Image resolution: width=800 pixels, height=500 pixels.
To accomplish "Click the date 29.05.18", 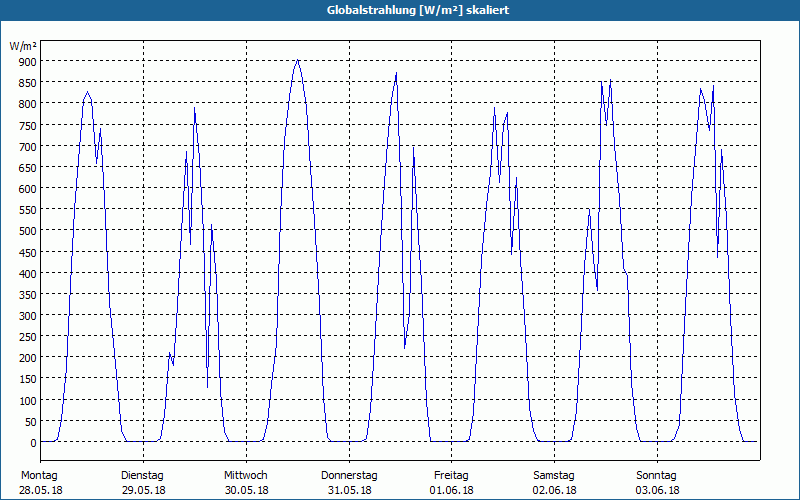I will coord(143,490).
